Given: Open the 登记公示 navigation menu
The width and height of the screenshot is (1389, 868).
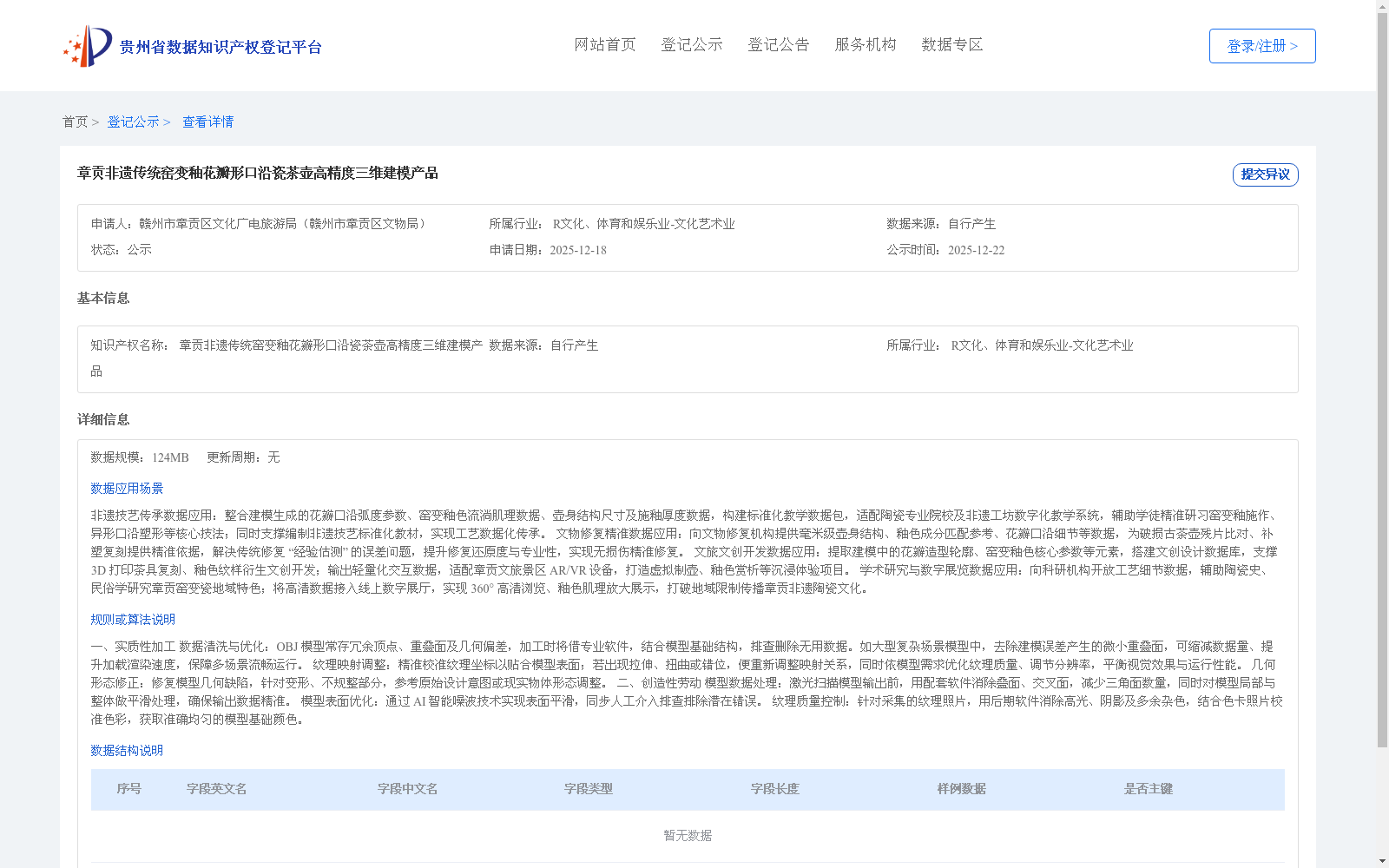Looking at the screenshot, I should (692, 44).
